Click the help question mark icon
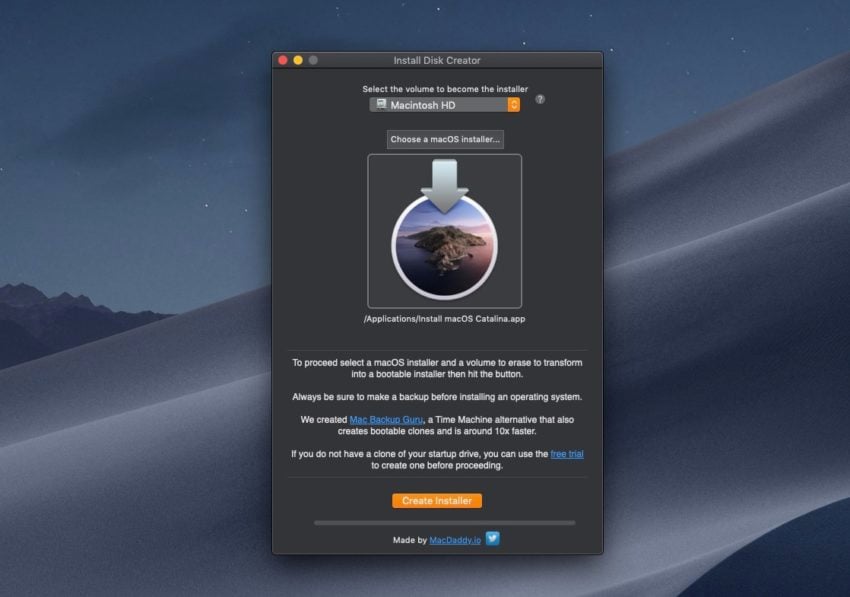Viewport: 850px width, 597px height. [x=540, y=99]
